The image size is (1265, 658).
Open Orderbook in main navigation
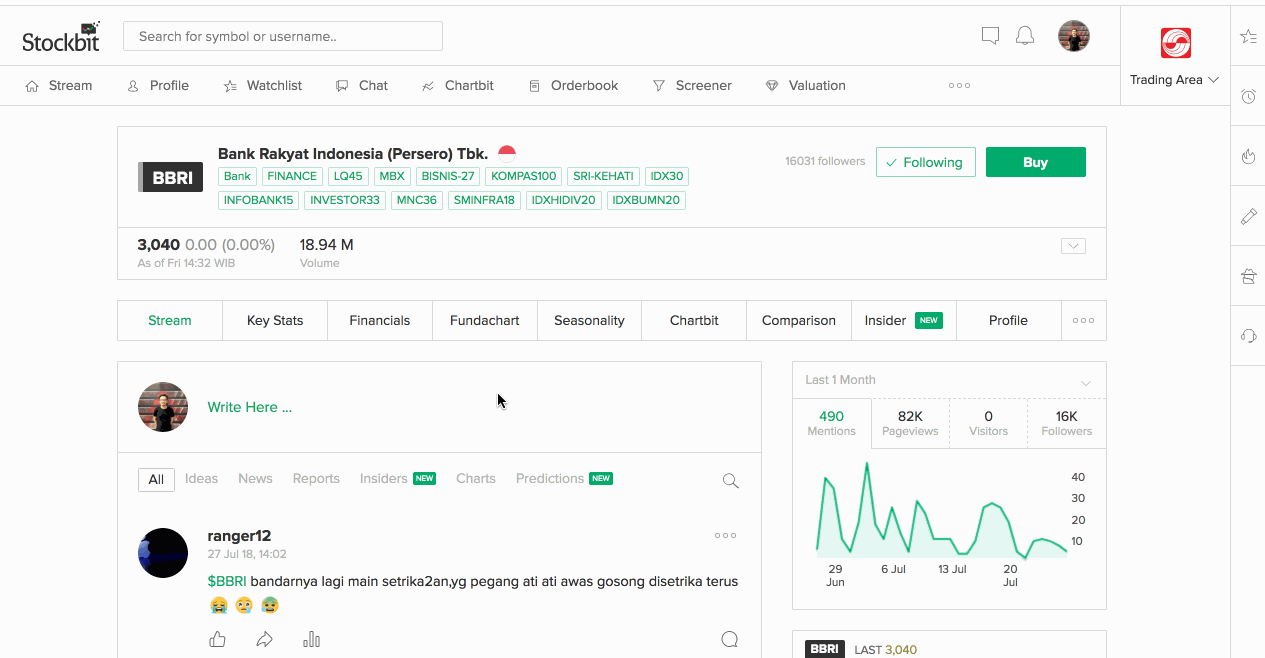(573, 86)
